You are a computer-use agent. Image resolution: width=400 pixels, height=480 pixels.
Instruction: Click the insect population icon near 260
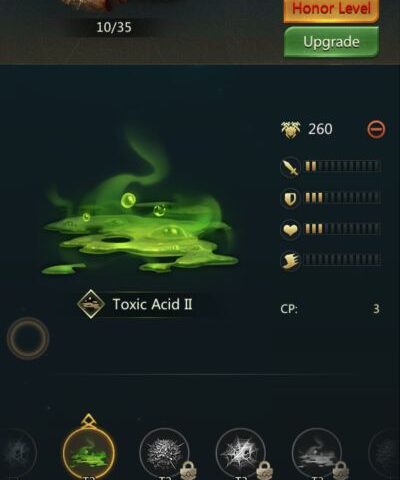pos(290,129)
